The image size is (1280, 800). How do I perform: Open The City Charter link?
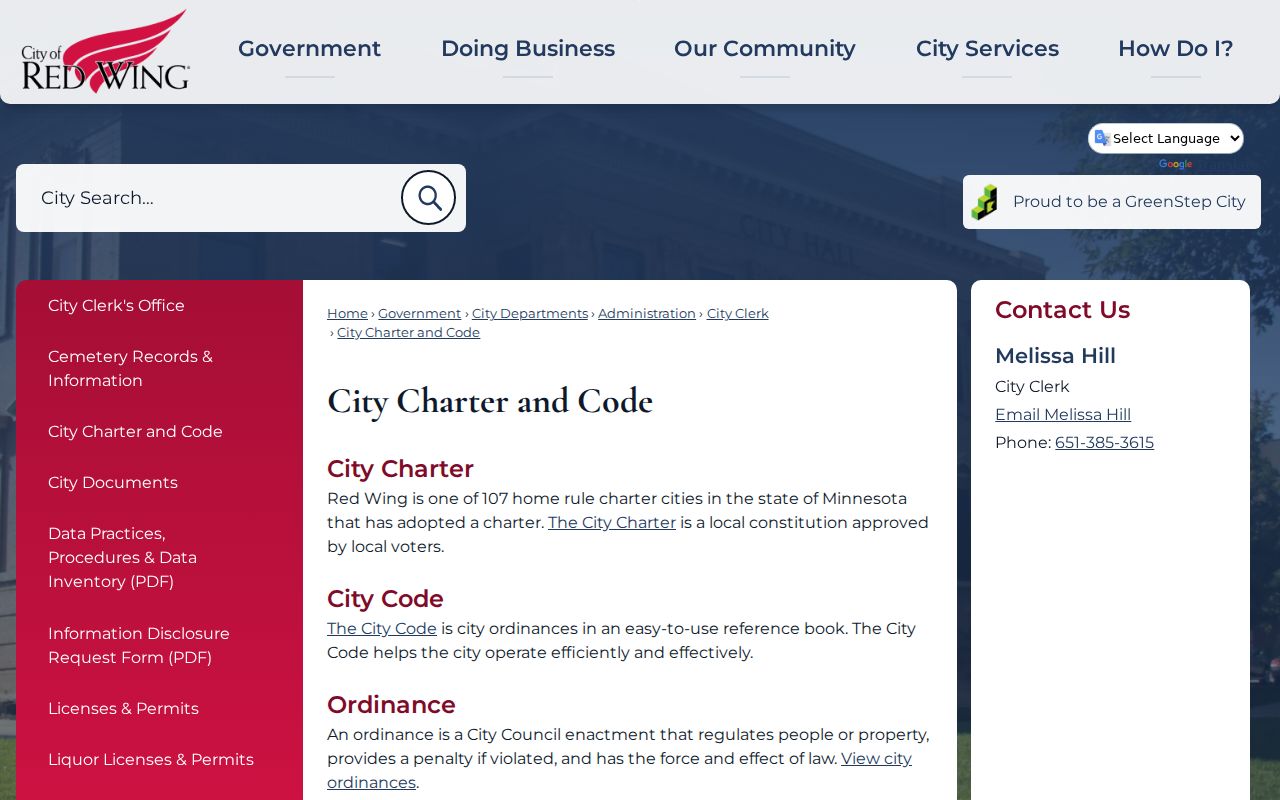coord(612,523)
